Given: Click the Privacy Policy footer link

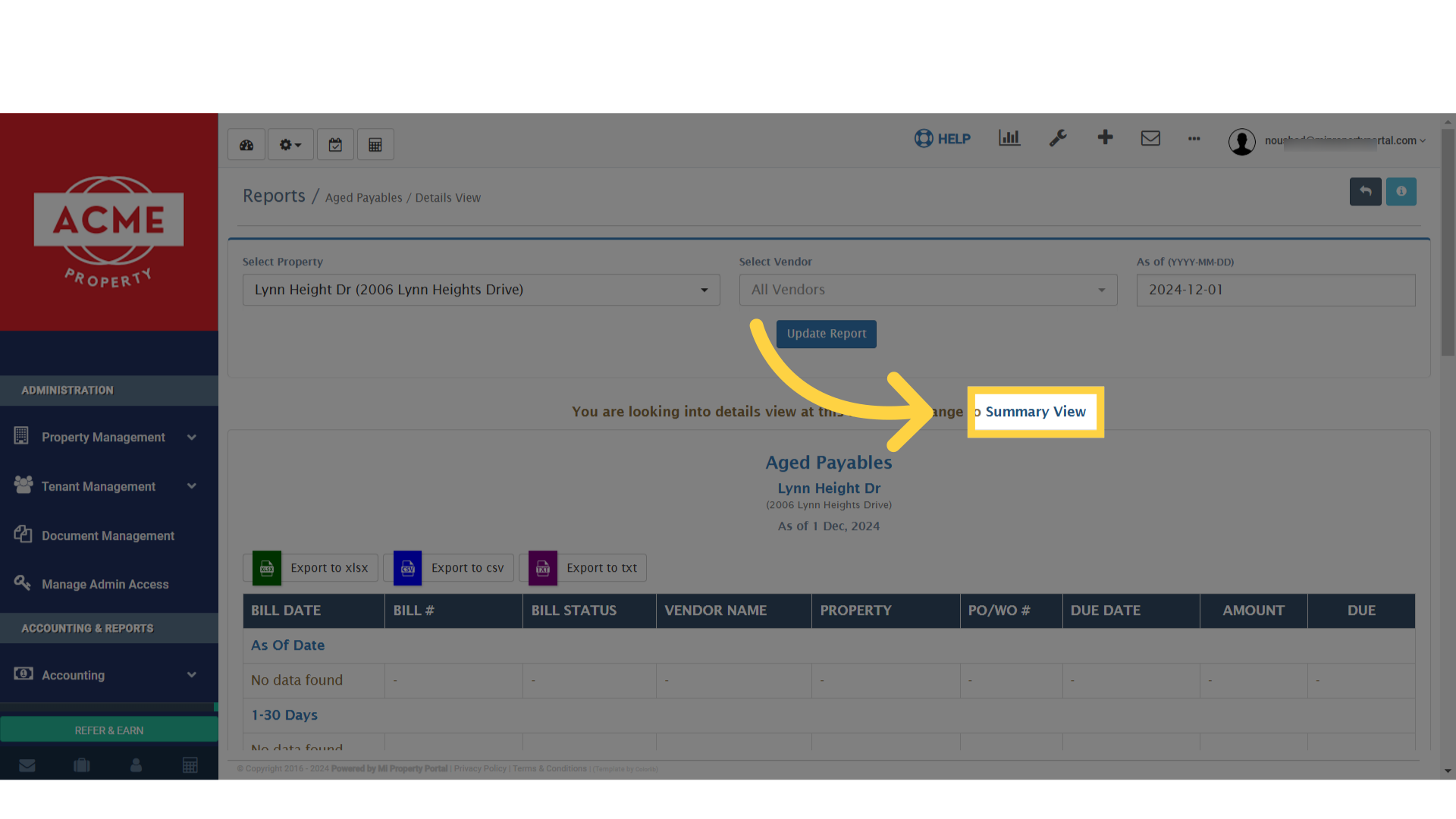Looking at the screenshot, I should (x=480, y=769).
